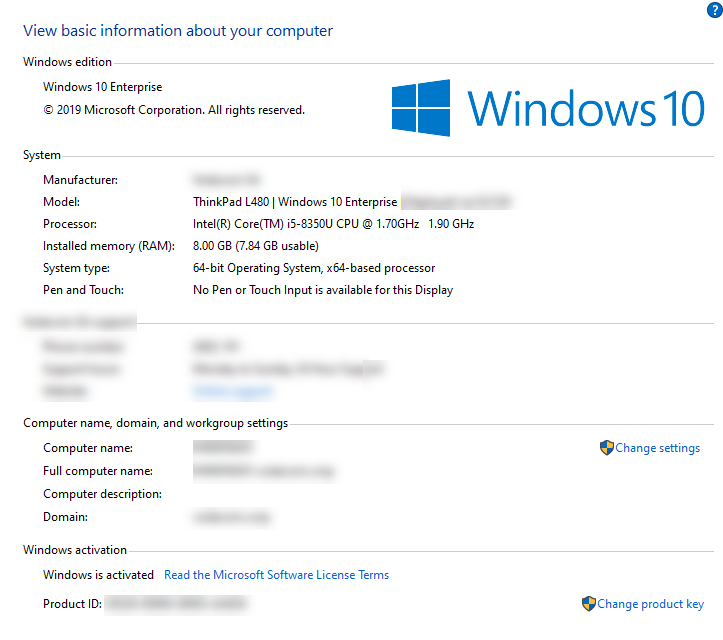
Task: Click the 'Manufacturer:' label
Action: pyautogui.click(x=81, y=180)
